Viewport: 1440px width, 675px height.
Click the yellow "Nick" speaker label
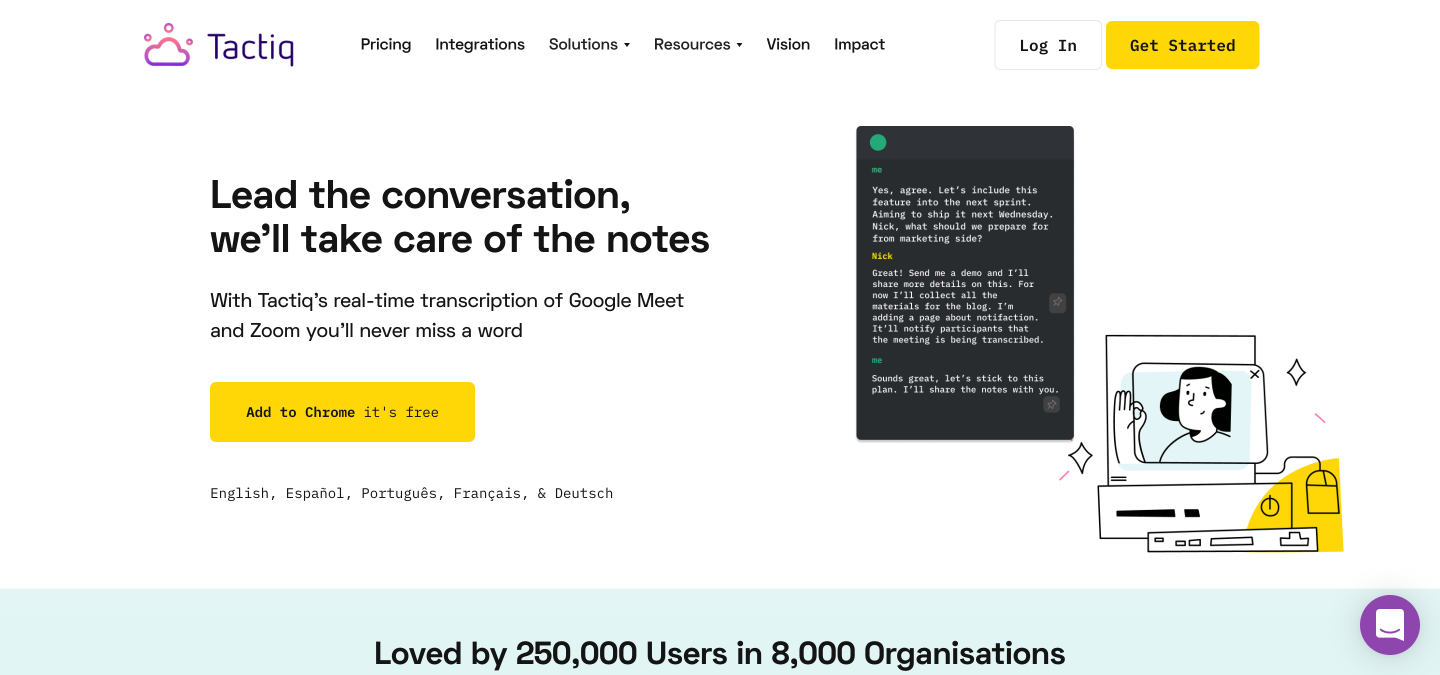click(x=882, y=256)
